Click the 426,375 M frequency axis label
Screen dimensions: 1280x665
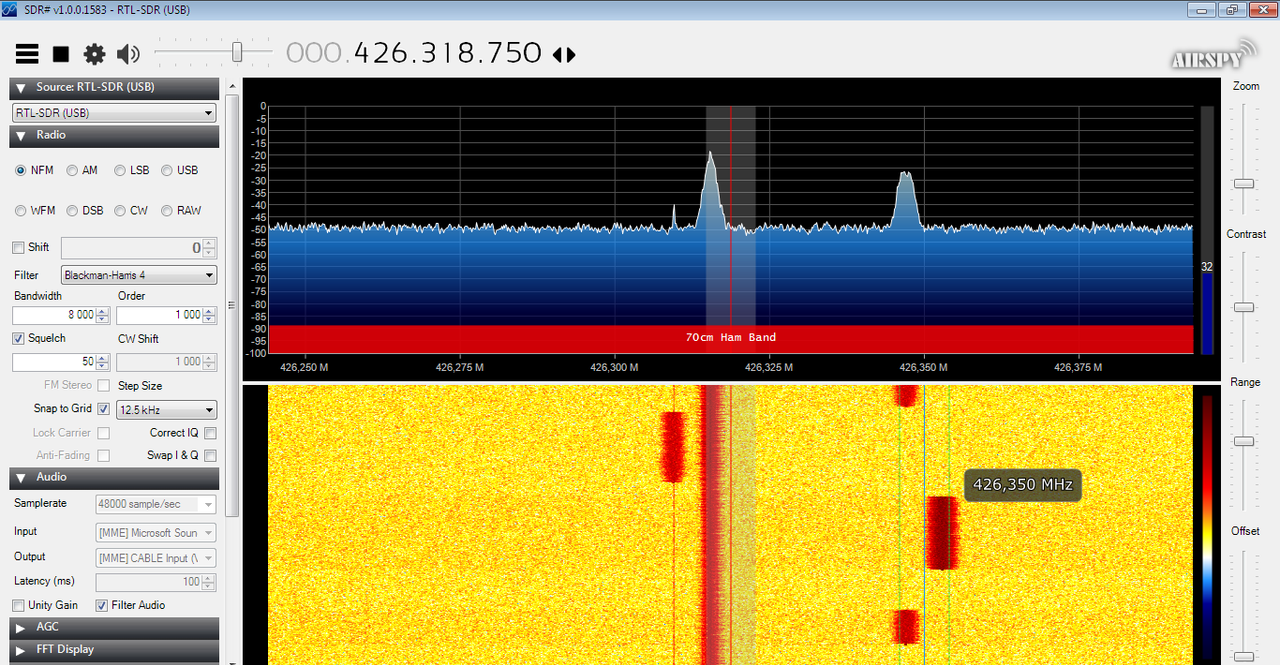tap(1078, 367)
